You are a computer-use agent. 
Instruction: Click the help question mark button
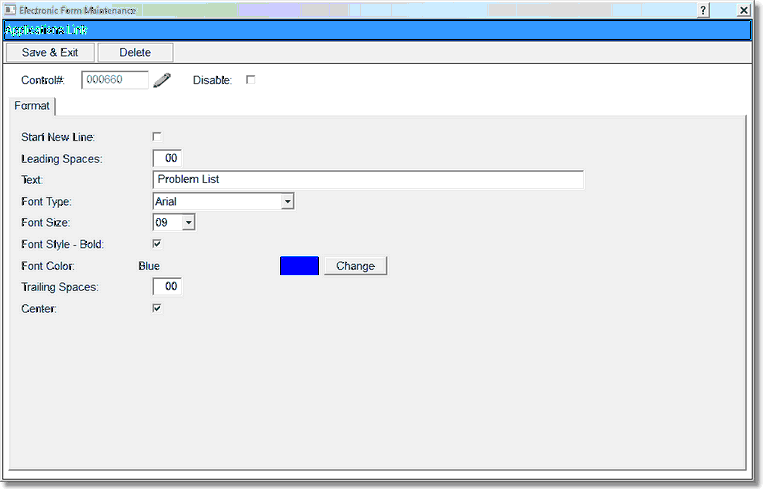point(703,10)
